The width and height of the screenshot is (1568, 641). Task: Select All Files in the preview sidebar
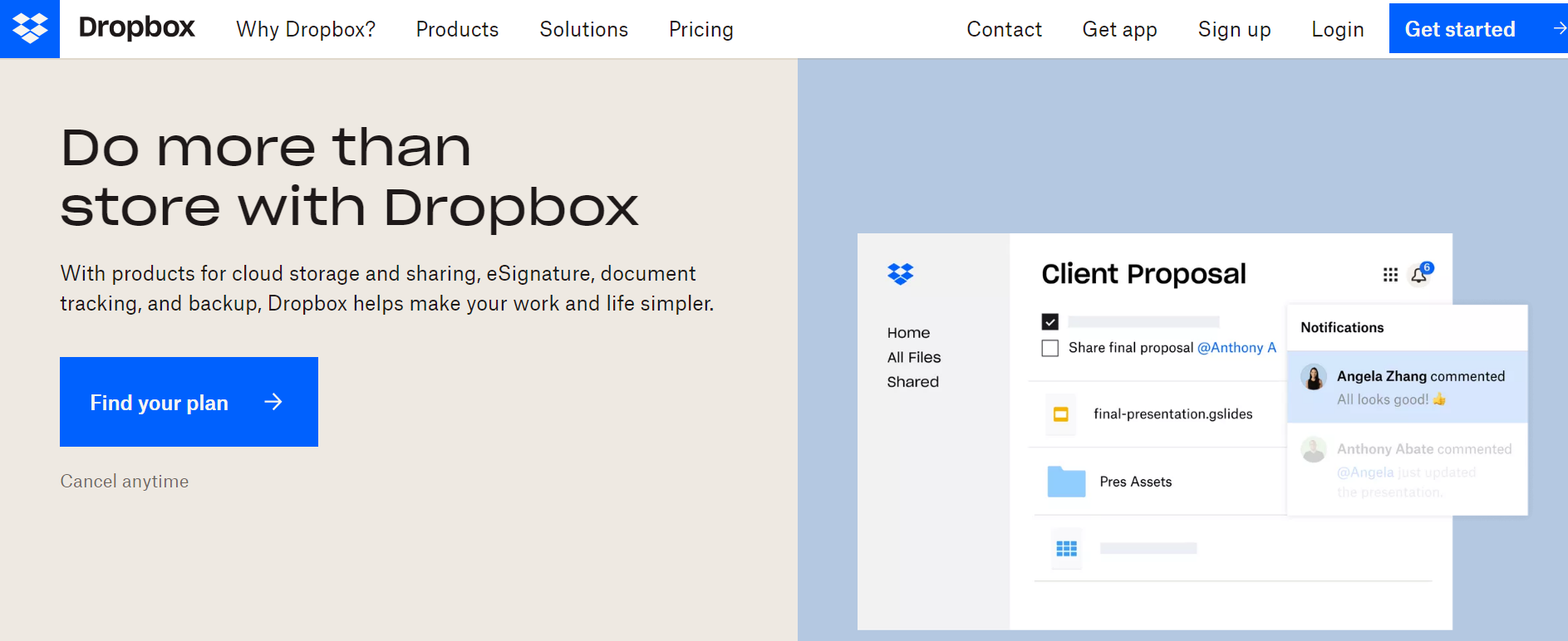click(x=914, y=357)
